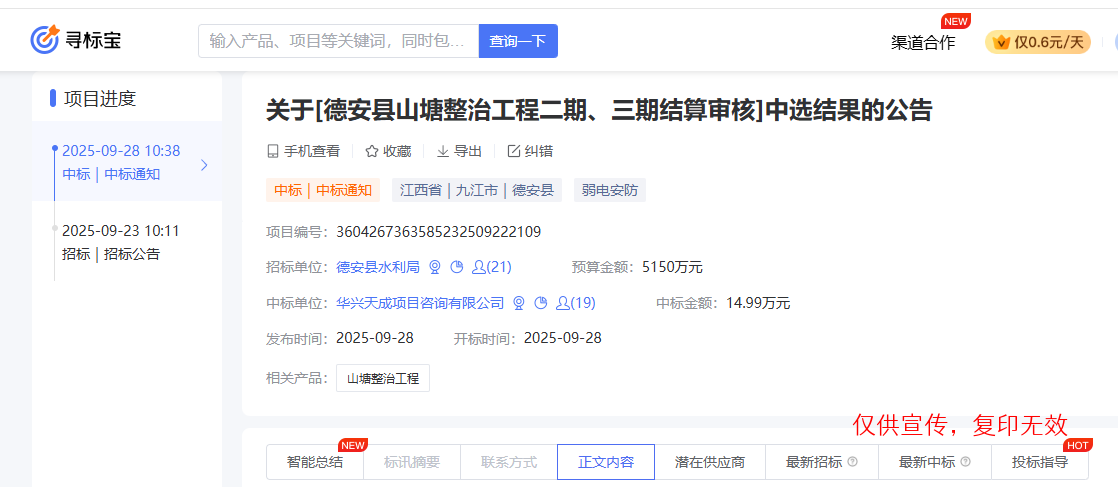
Task: Select the 2025-09-23 招标公告 progress entry
Action: pos(120,242)
